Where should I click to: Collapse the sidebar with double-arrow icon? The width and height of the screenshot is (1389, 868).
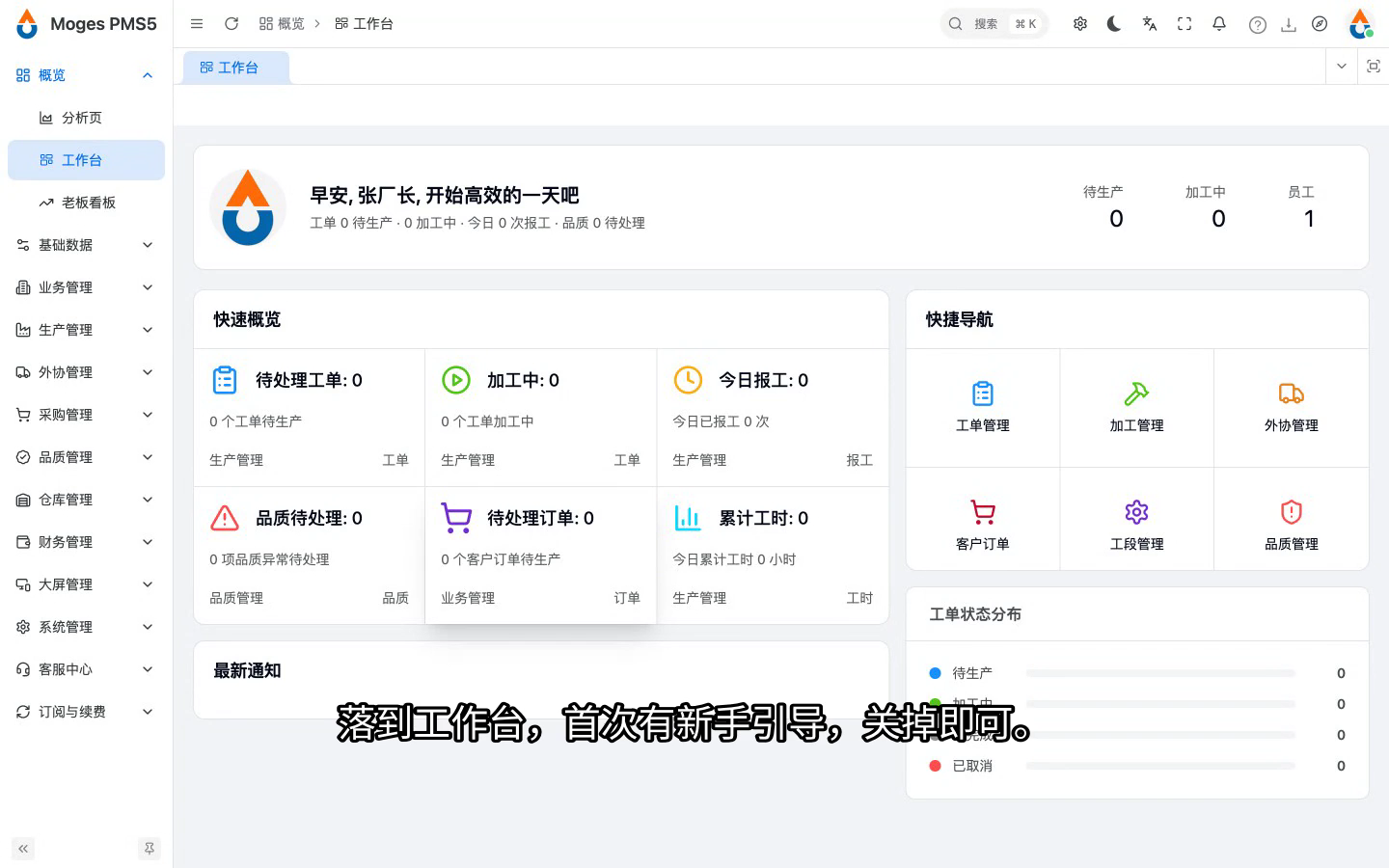pos(23,849)
